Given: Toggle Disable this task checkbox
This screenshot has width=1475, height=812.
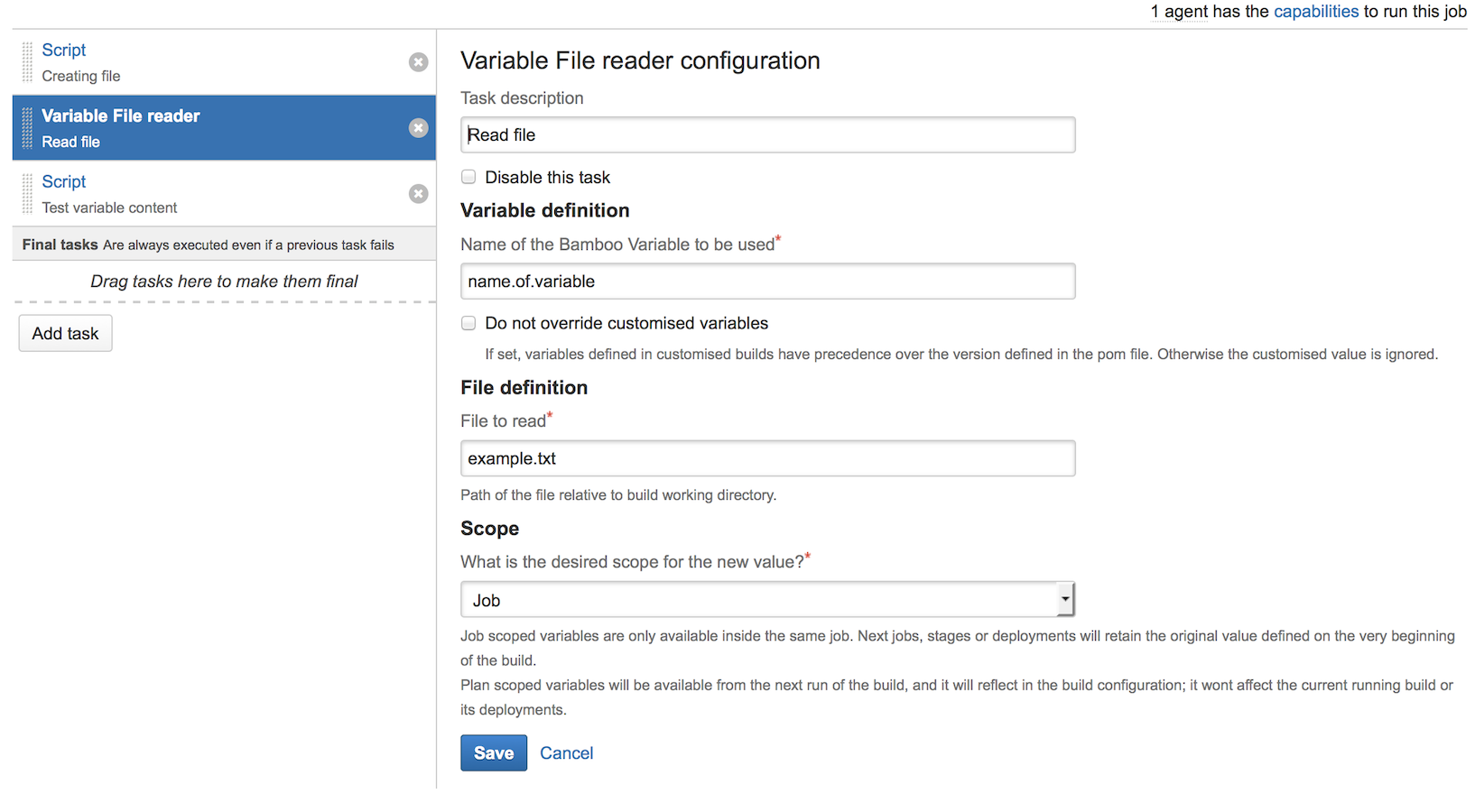Looking at the screenshot, I should [x=468, y=177].
